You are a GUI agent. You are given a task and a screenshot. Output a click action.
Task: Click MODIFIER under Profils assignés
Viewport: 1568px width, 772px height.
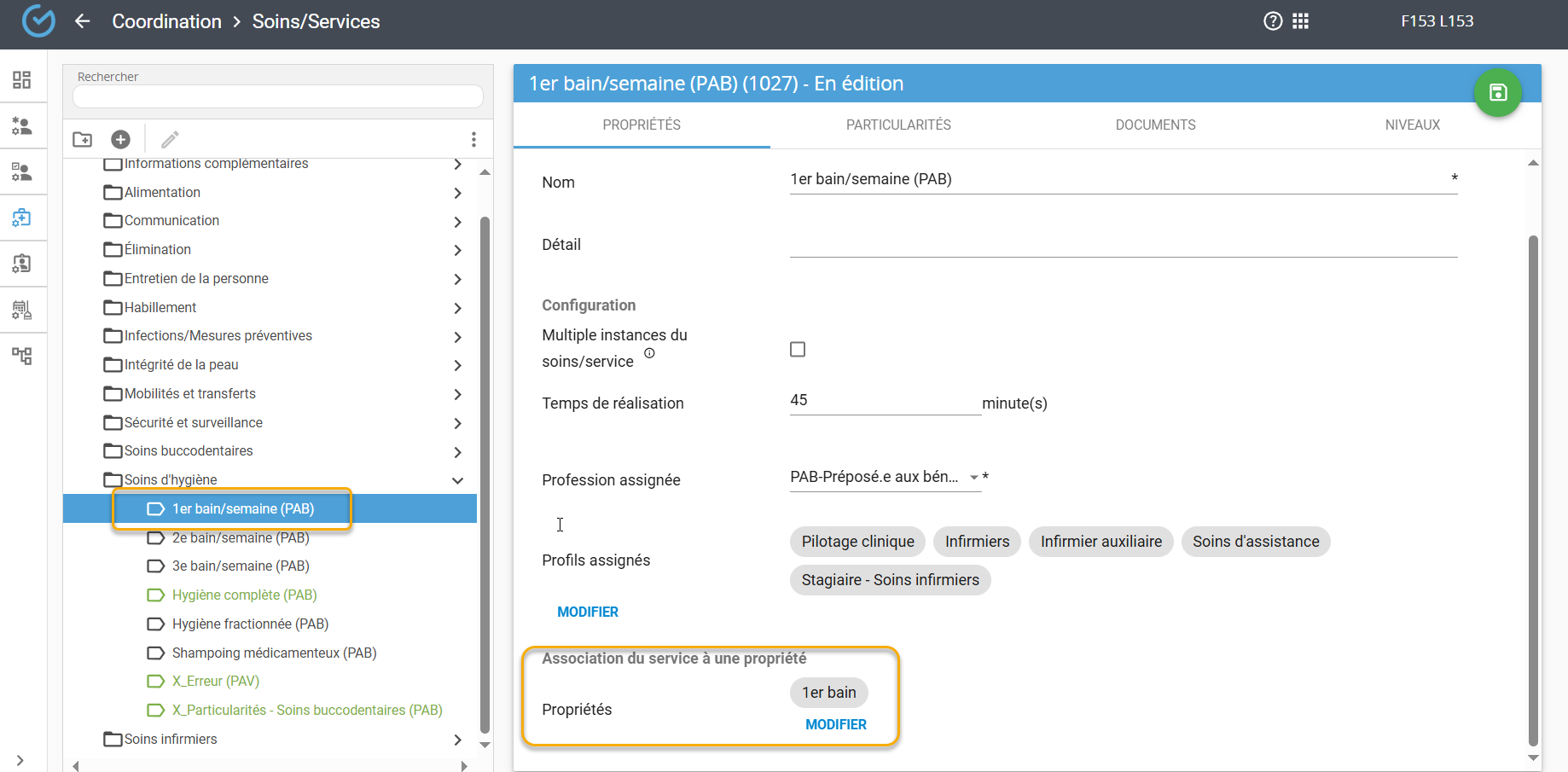tap(587, 612)
